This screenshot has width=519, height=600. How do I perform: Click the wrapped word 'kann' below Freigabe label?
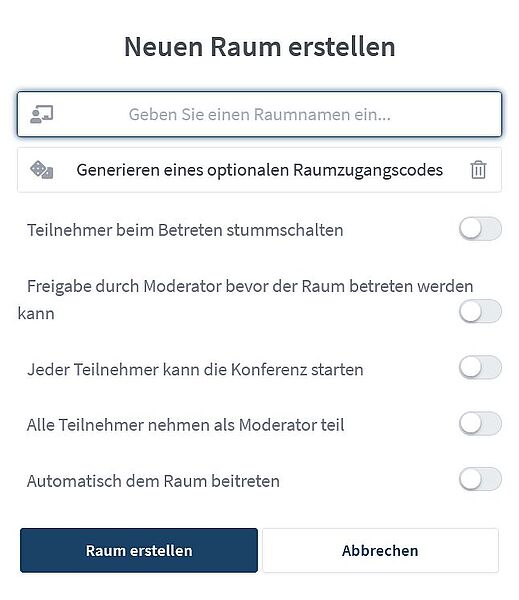(x=36, y=314)
